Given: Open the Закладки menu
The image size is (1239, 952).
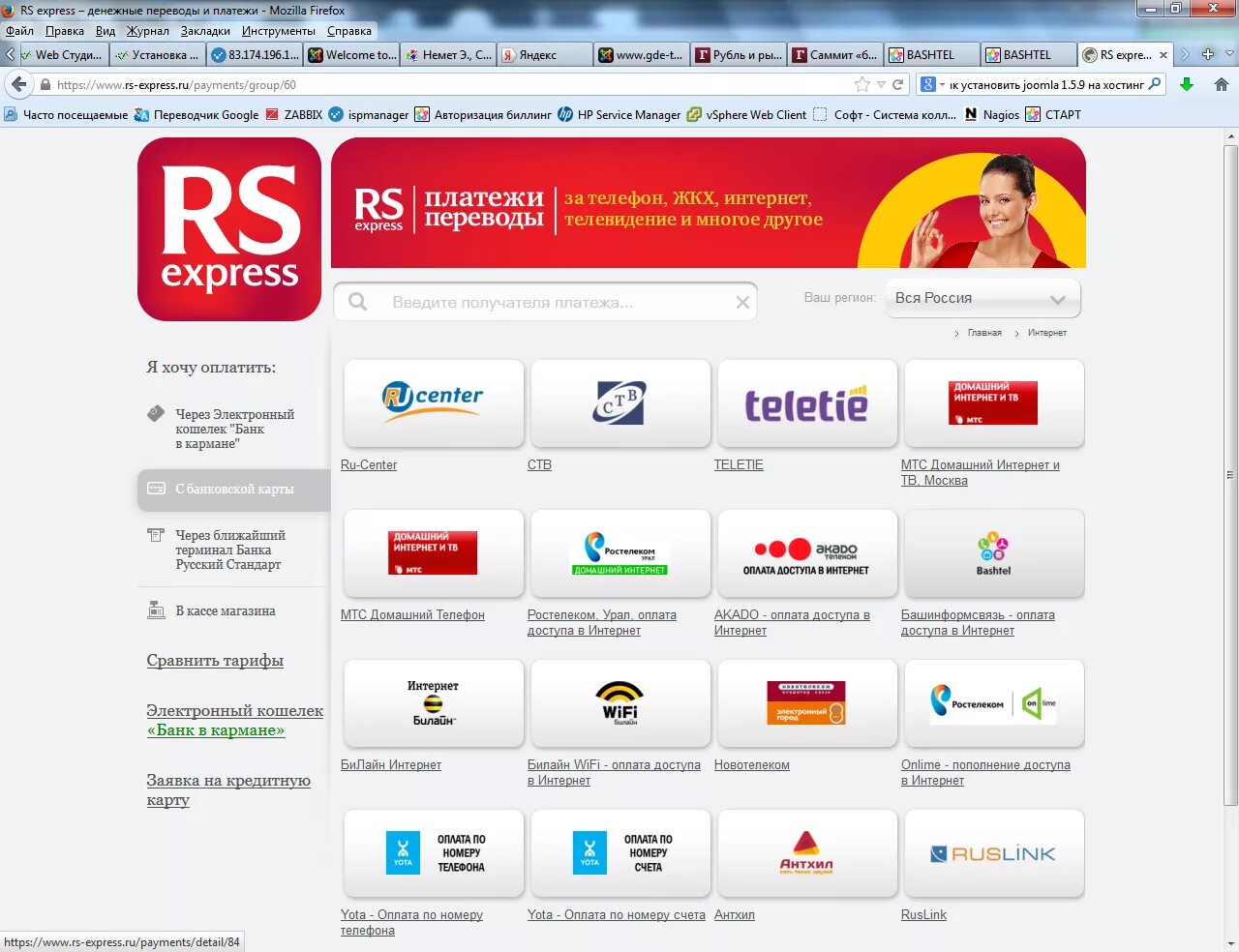Looking at the screenshot, I should coord(205,31).
